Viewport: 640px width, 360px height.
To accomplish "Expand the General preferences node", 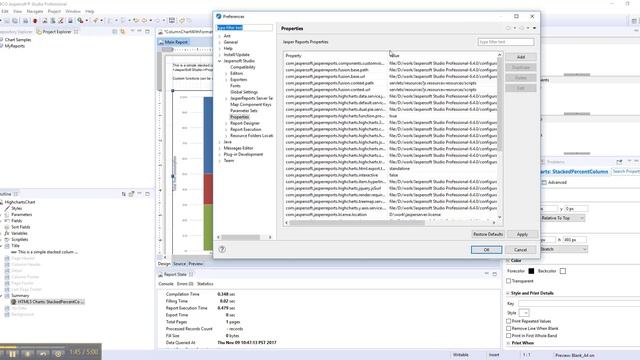I will 220,42.
